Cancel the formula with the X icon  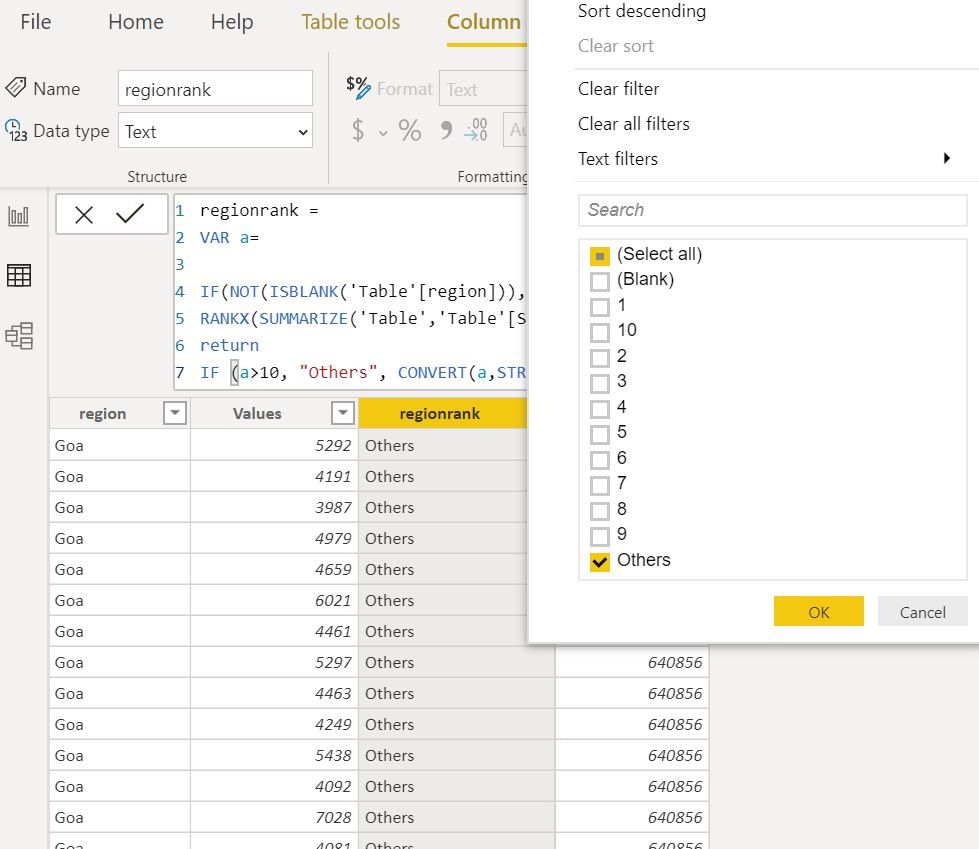84,215
